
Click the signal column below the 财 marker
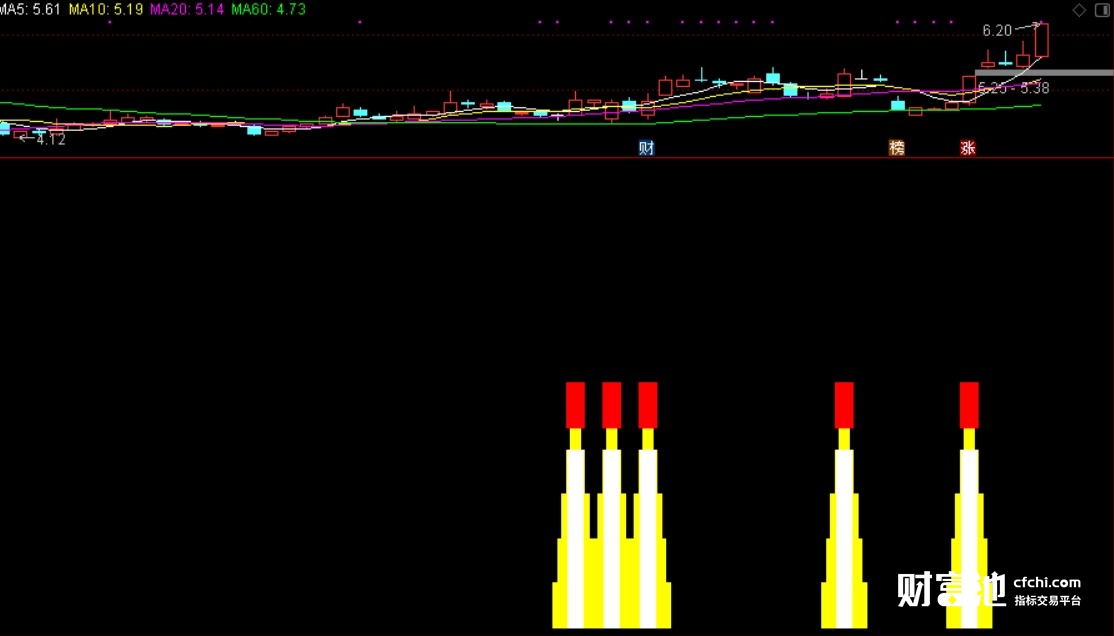click(x=647, y=505)
